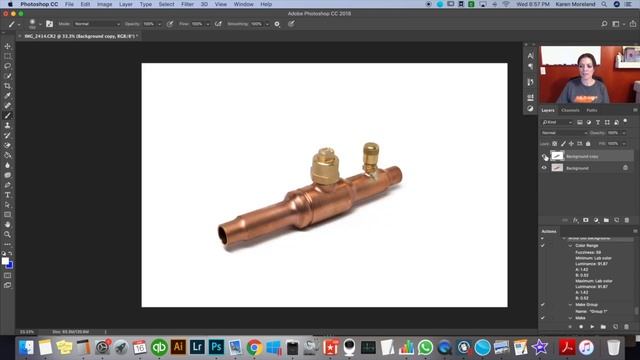Toggle brush settings panel icon
The image size is (640, 360).
(x=49, y=24)
